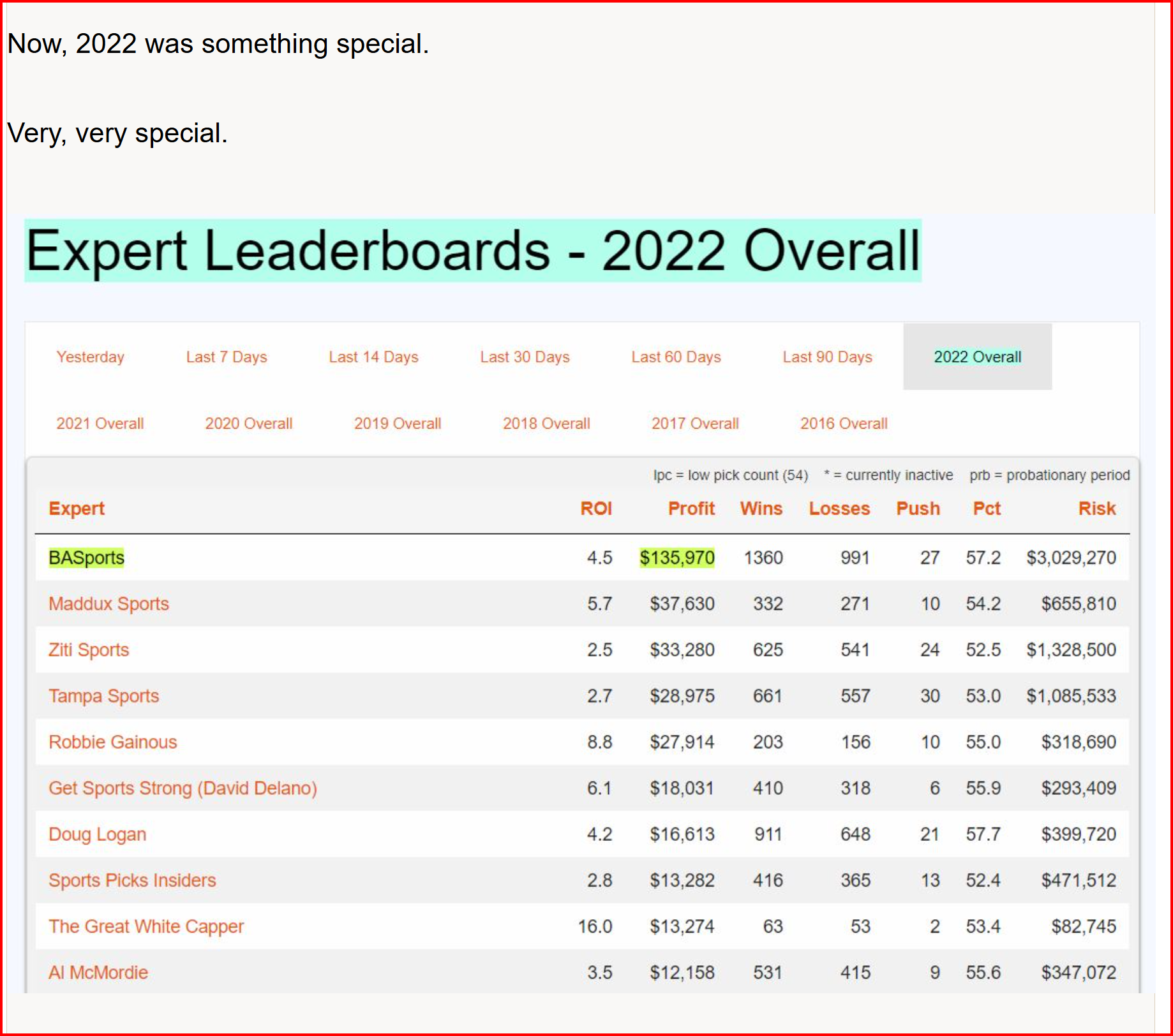Sort the table by ROI column
The image size is (1173, 1036).
coord(595,508)
